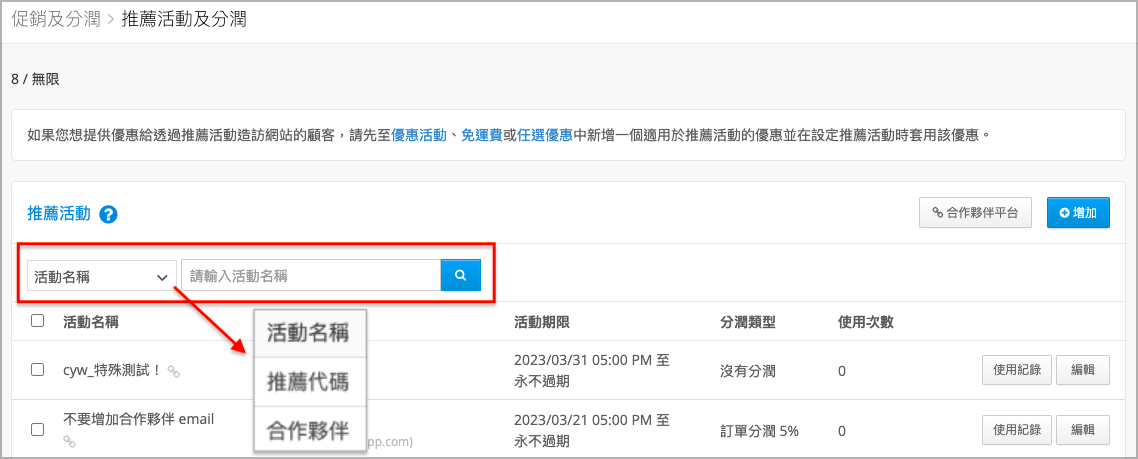Click the blue 增加 button
The height and width of the screenshot is (459, 1138).
click(x=1078, y=213)
